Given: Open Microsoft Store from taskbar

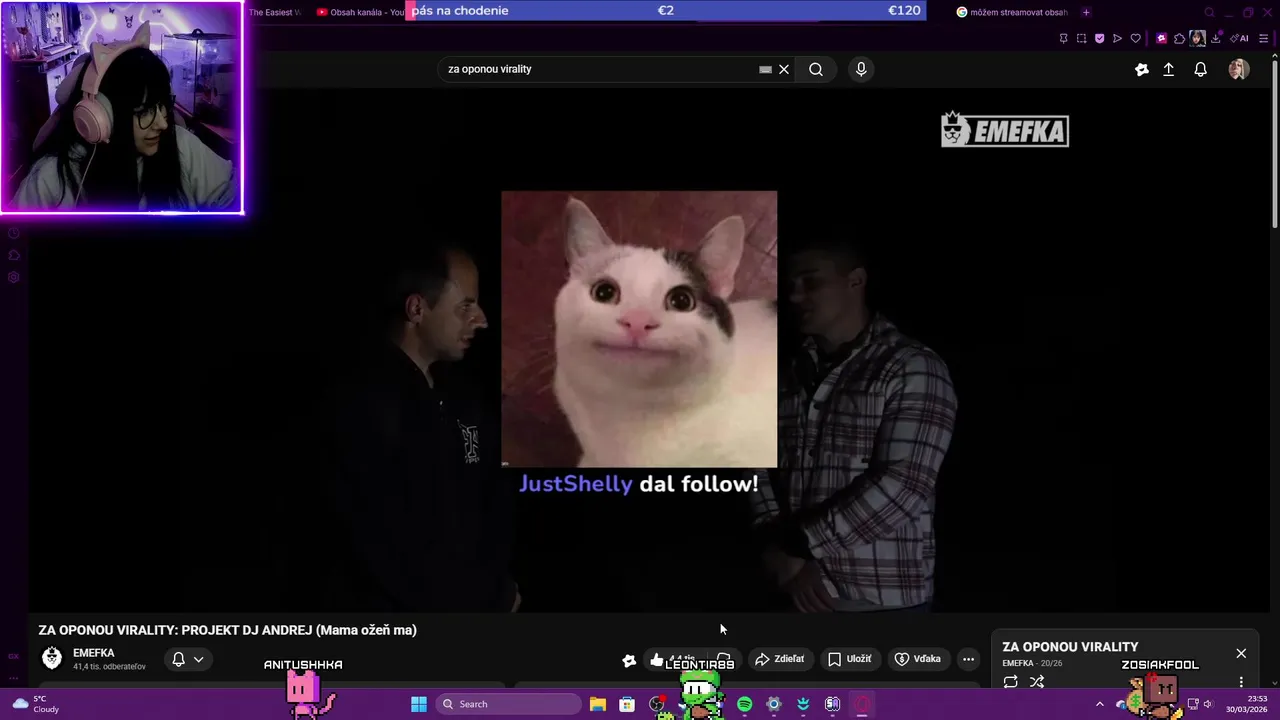Looking at the screenshot, I should click(627, 704).
